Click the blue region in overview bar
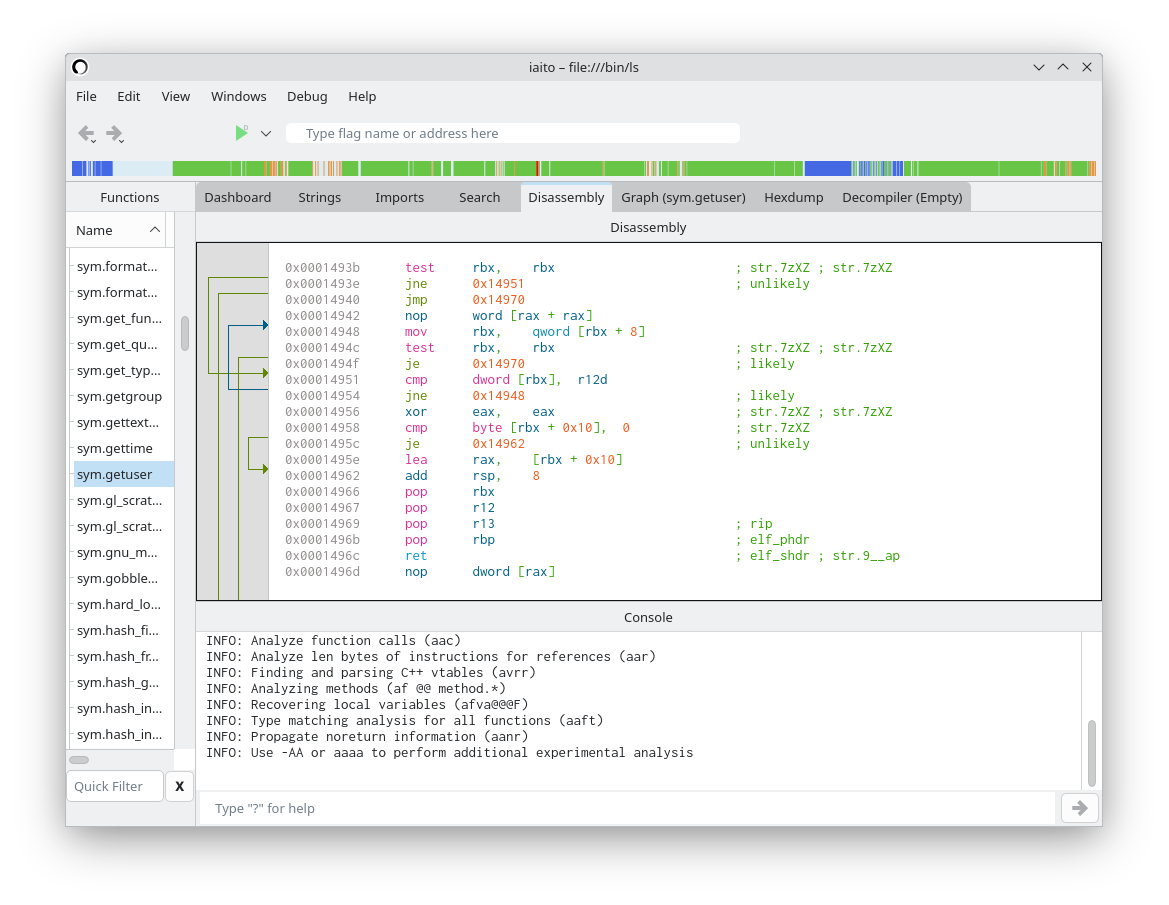1169x905 pixels. pos(827,168)
